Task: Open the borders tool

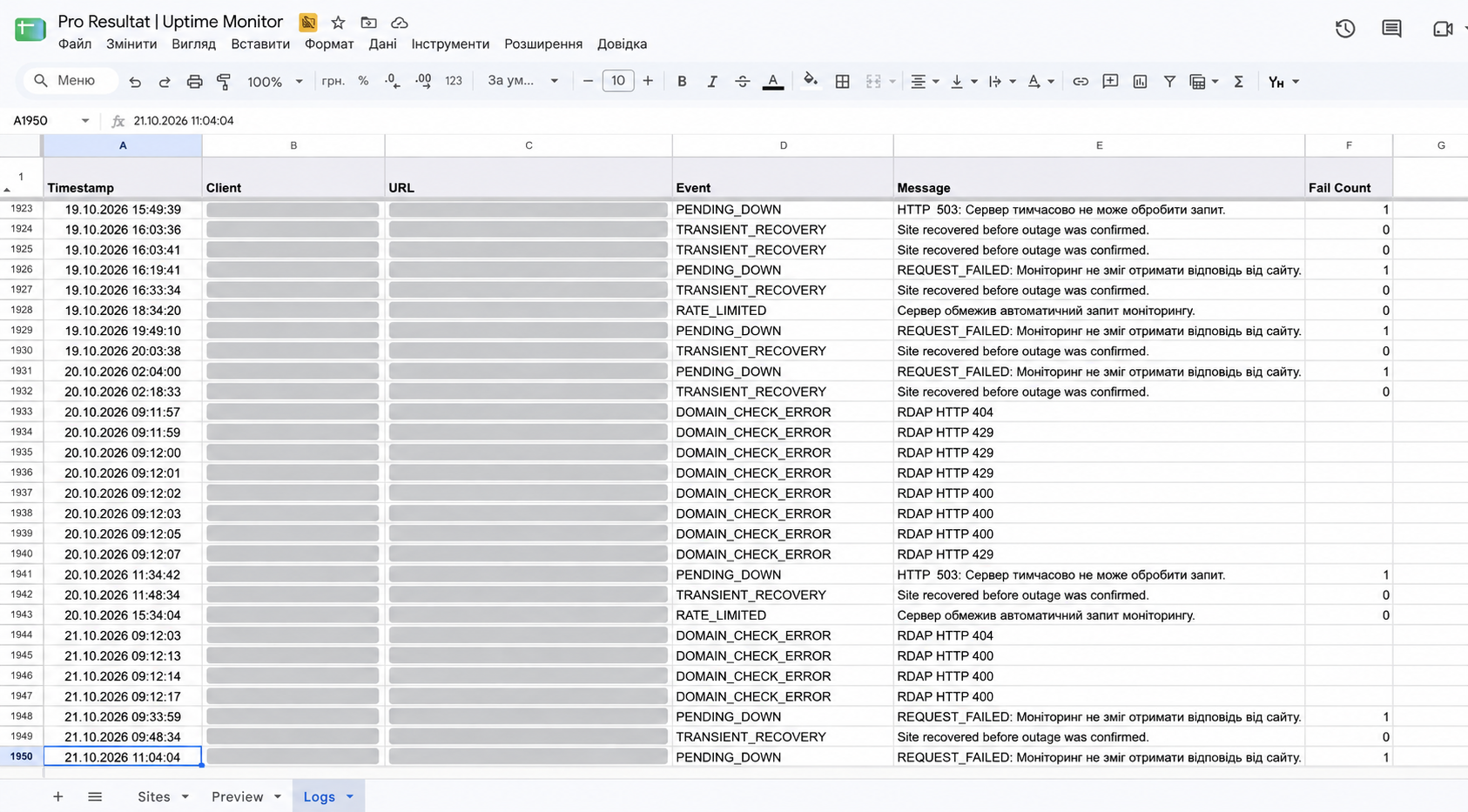Action: pyautogui.click(x=842, y=82)
